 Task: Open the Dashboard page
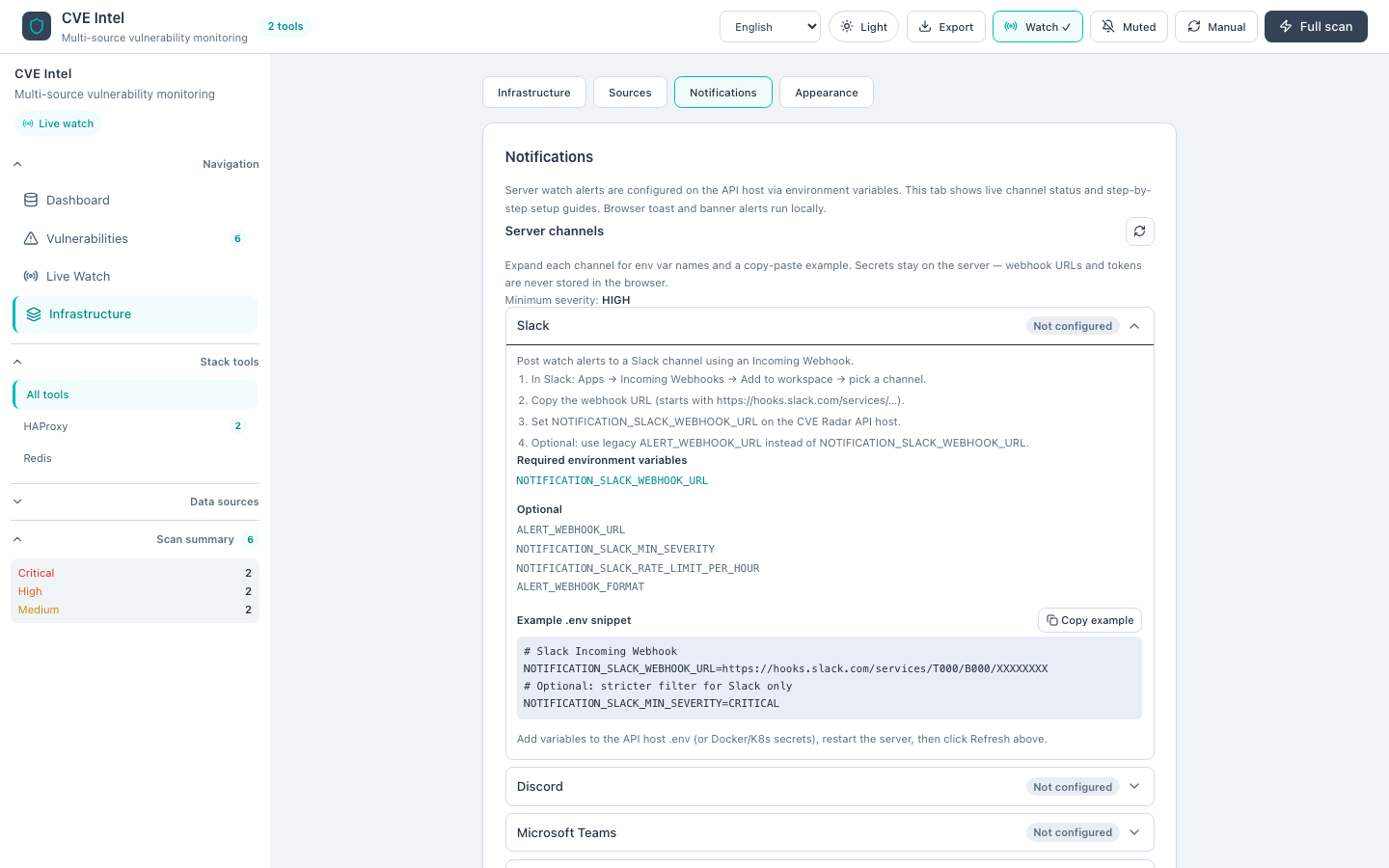tap(135, 201)
